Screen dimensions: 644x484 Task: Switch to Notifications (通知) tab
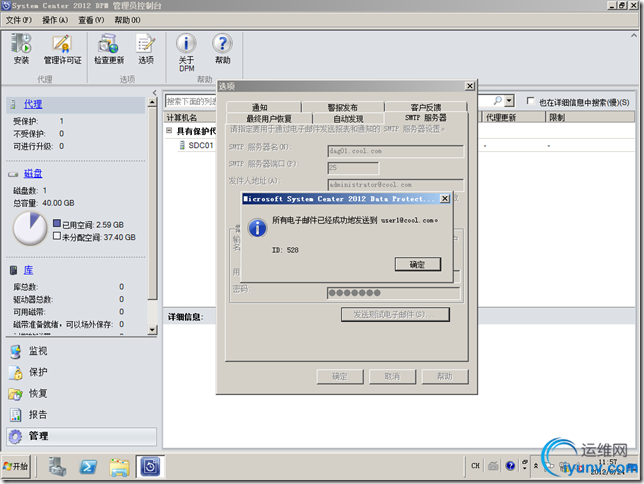click(264, 107)
